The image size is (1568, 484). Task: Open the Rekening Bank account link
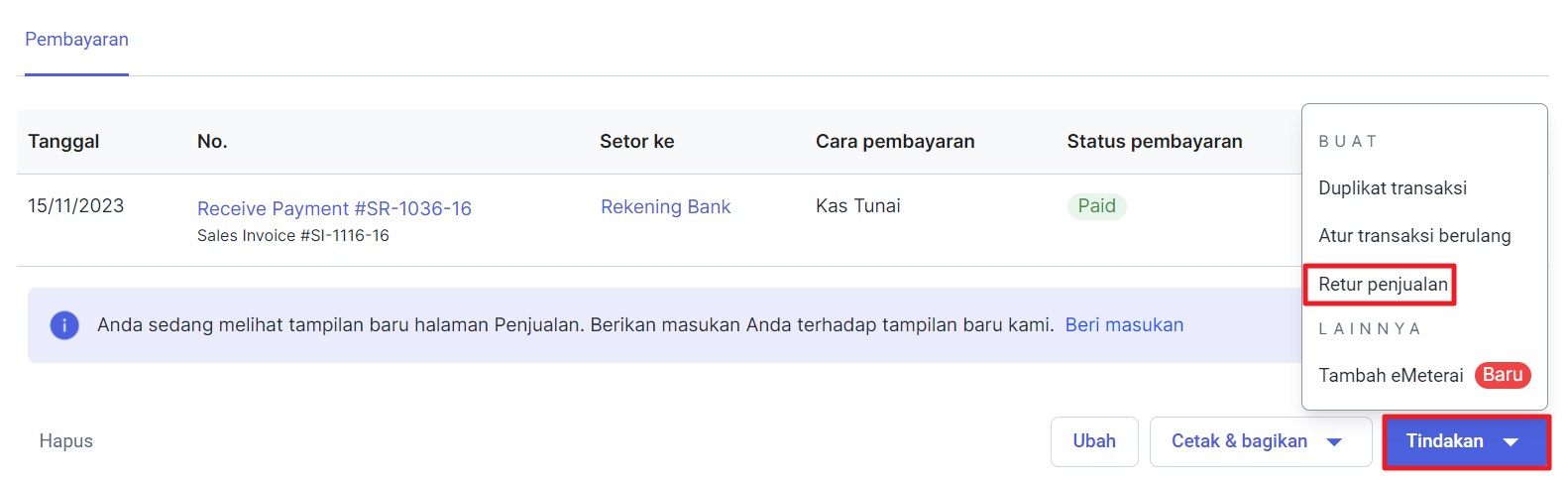[x=665, y=206]
